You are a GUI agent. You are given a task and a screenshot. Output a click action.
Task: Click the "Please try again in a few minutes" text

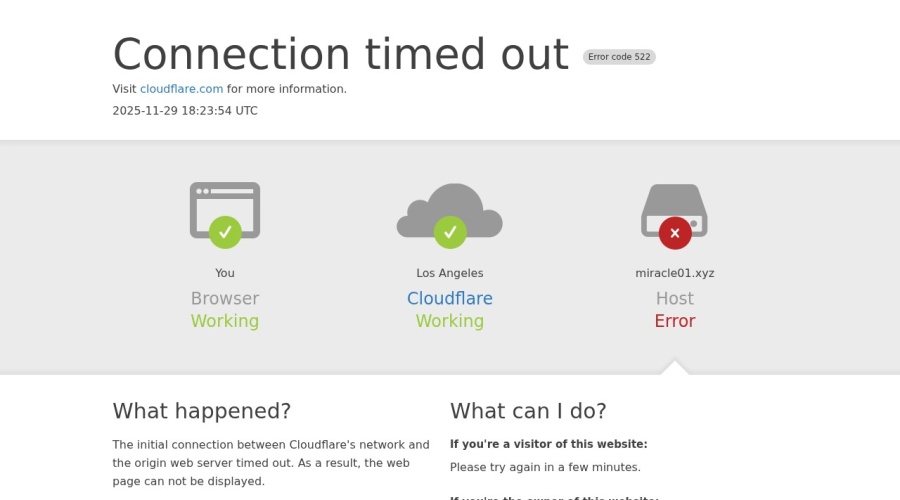point(545,467)
